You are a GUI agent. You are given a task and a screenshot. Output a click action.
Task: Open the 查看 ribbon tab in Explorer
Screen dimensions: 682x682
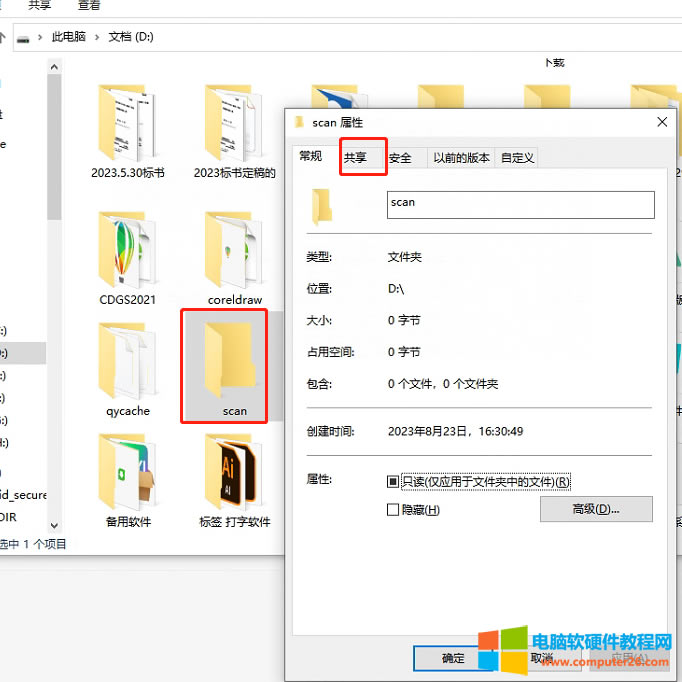pos(89,5)
